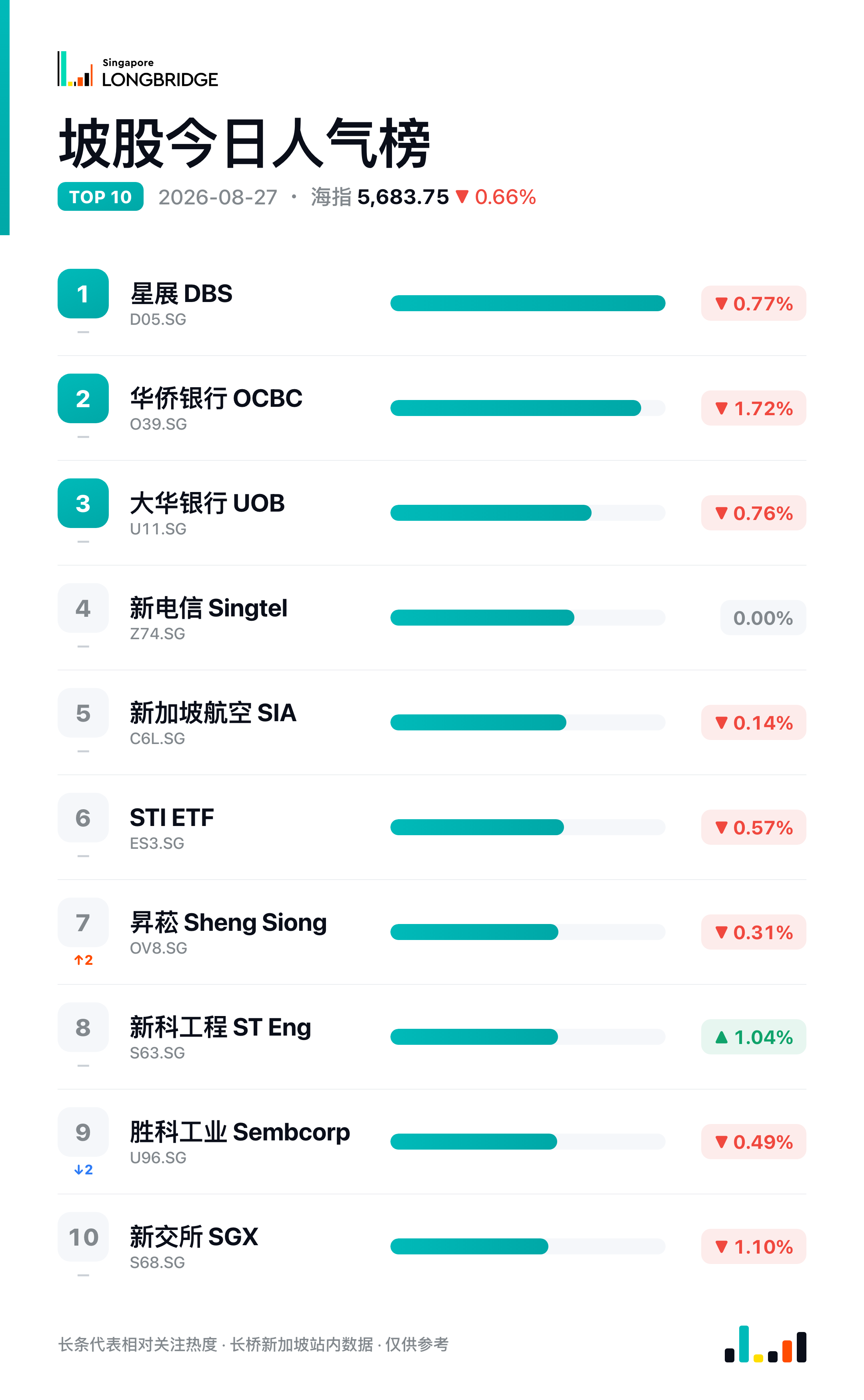Select the STI ETF ES3.SG row

coord(432,828)
